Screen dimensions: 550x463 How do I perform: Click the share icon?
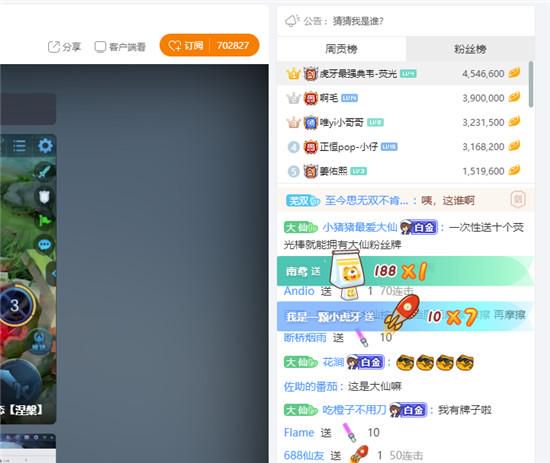pos(54,47)
